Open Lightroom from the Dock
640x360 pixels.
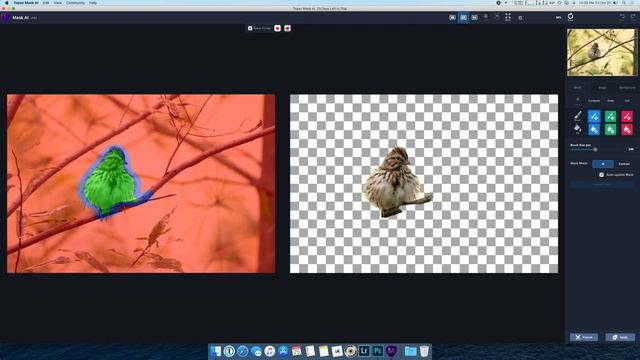(x=364, y=351)
